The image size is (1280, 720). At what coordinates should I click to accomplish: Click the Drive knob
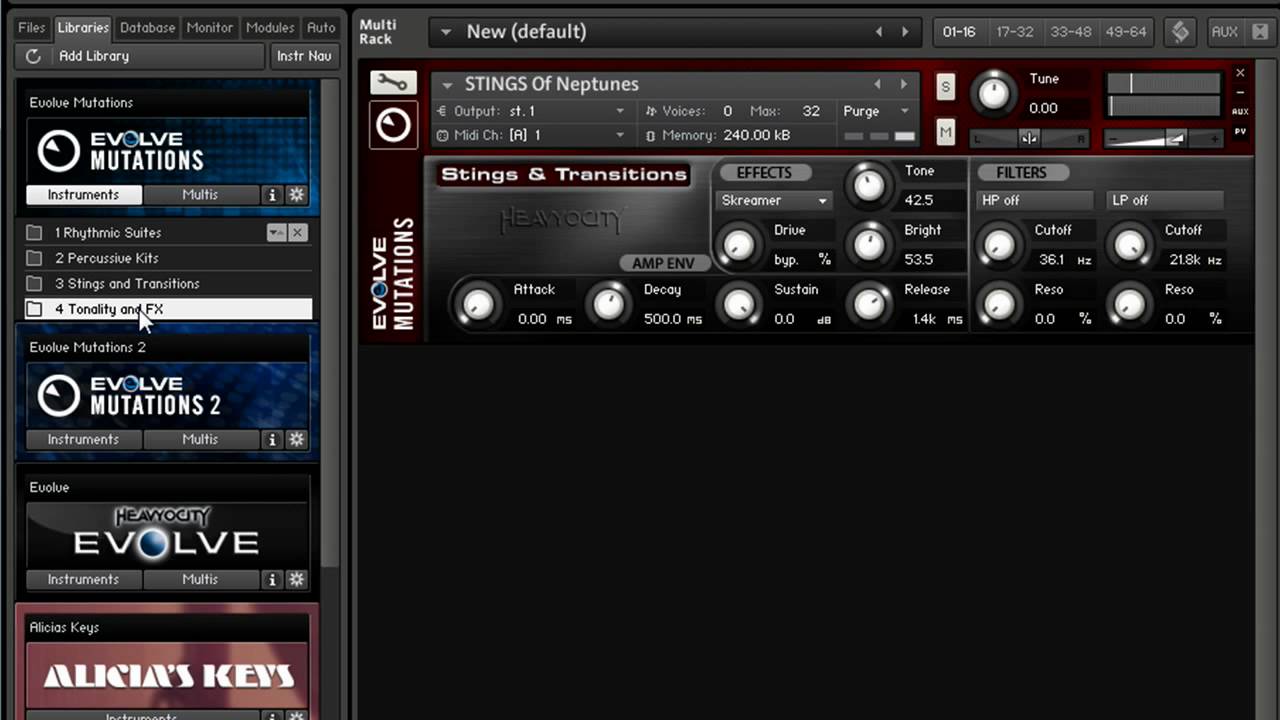pyautogui.click(x=739, y=245)
